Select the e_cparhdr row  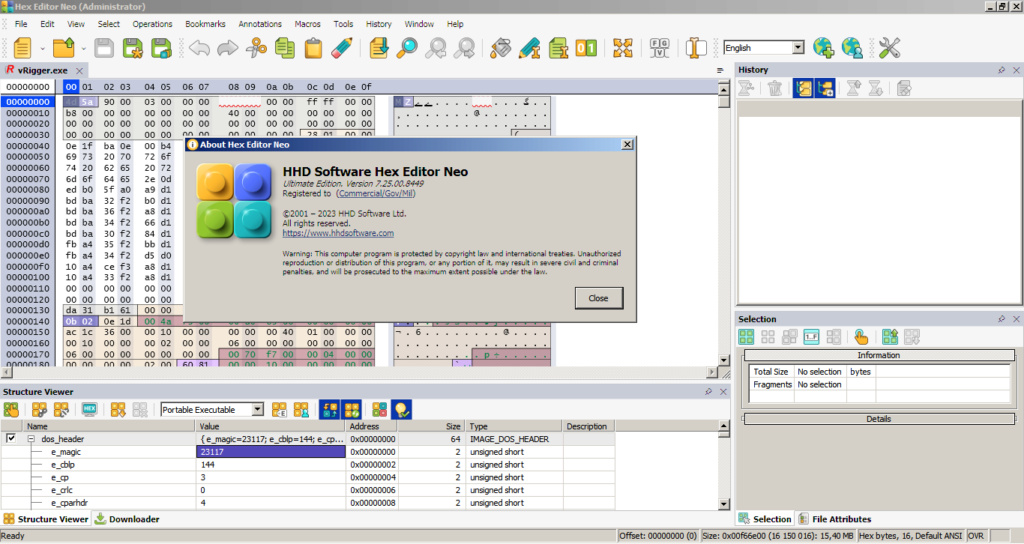coord(307,503)
